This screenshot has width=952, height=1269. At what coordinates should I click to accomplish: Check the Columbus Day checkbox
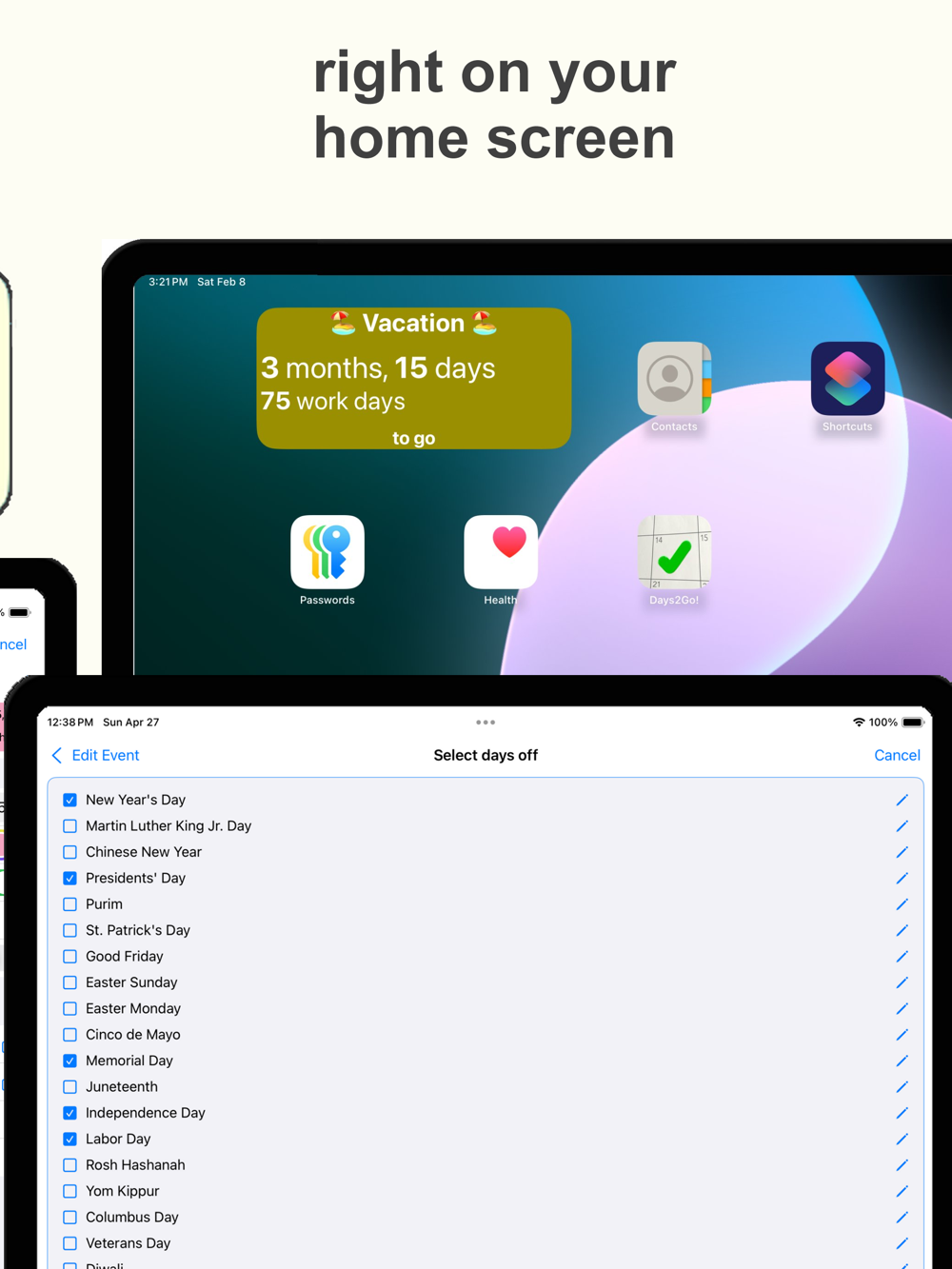[69, 1218]
